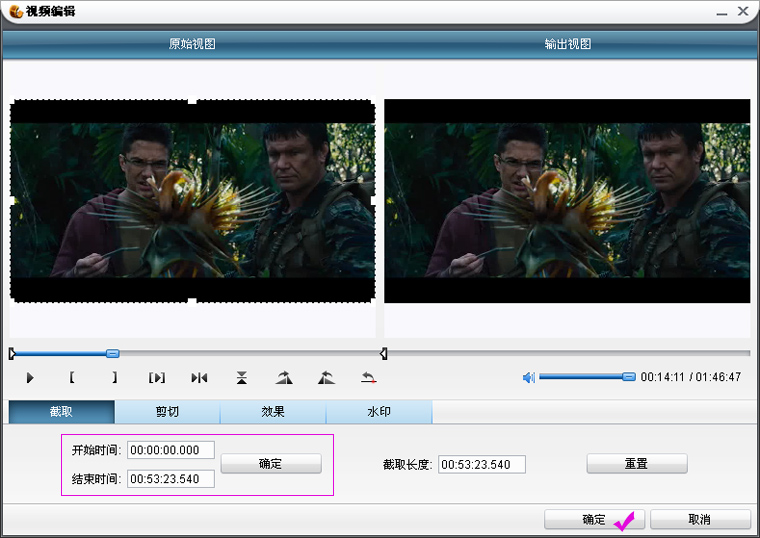Click the trim end marker on timeline
The width and height of the screenshot is (760, 538).
pos(383,354)
